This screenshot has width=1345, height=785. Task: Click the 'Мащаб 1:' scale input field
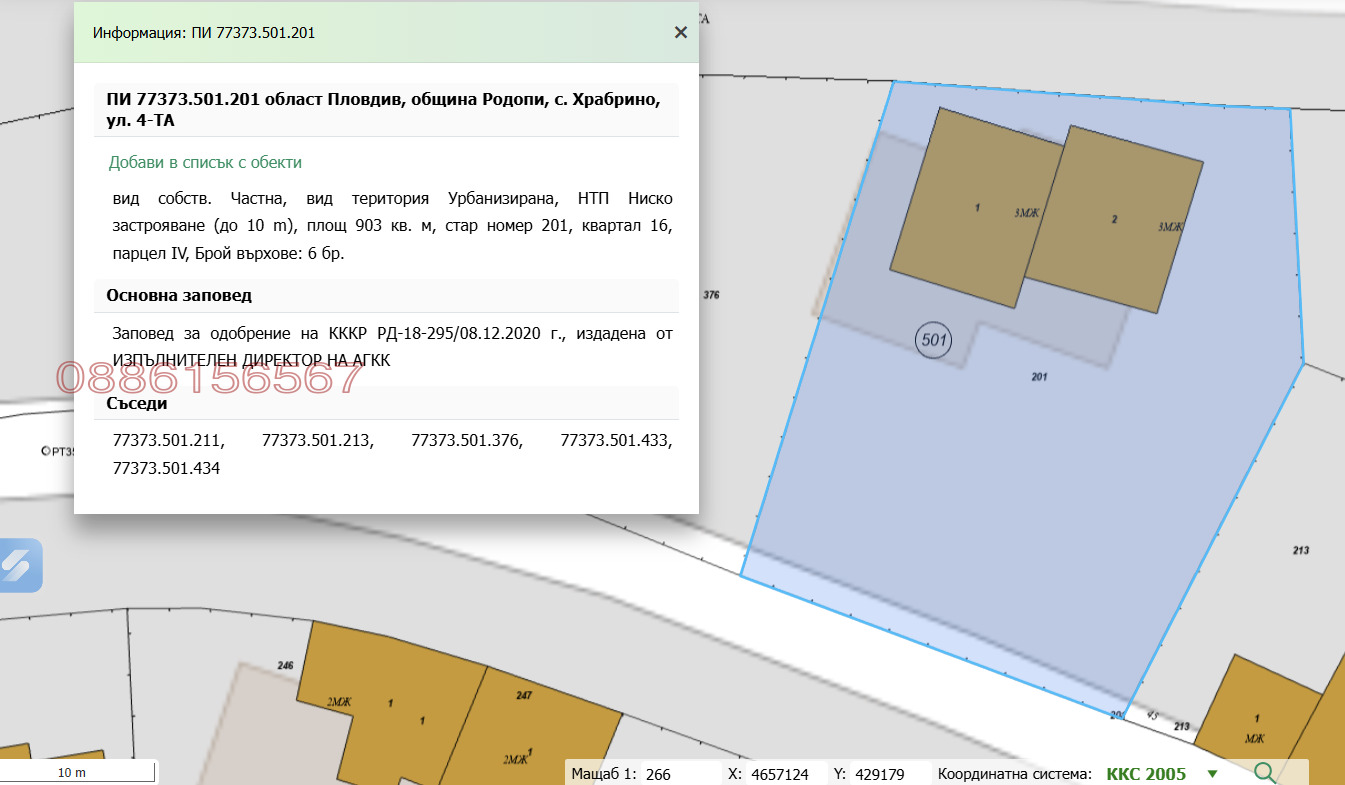pyautogui.click(x=680, y=774)
